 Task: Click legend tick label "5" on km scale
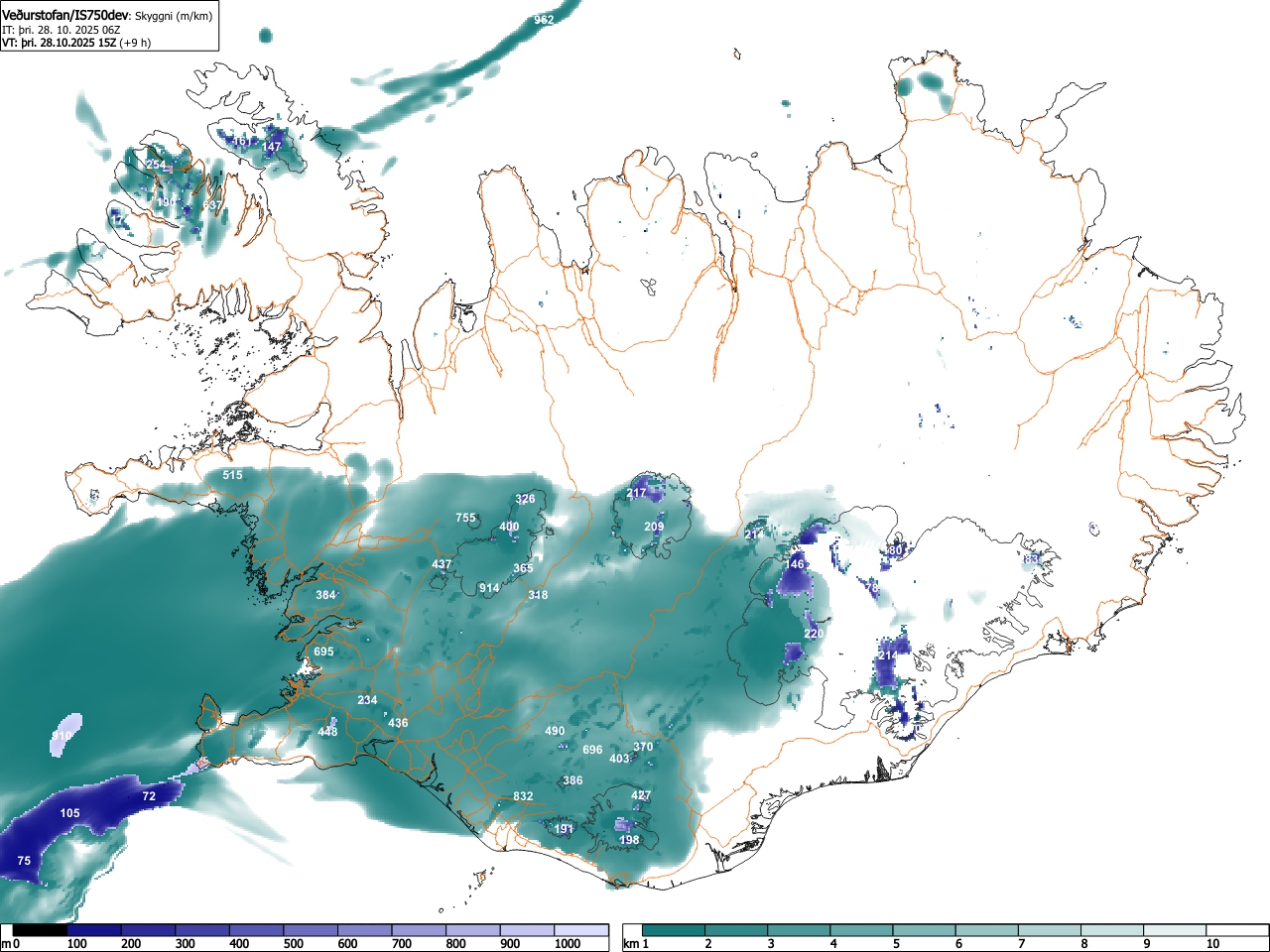coord(896,944)
